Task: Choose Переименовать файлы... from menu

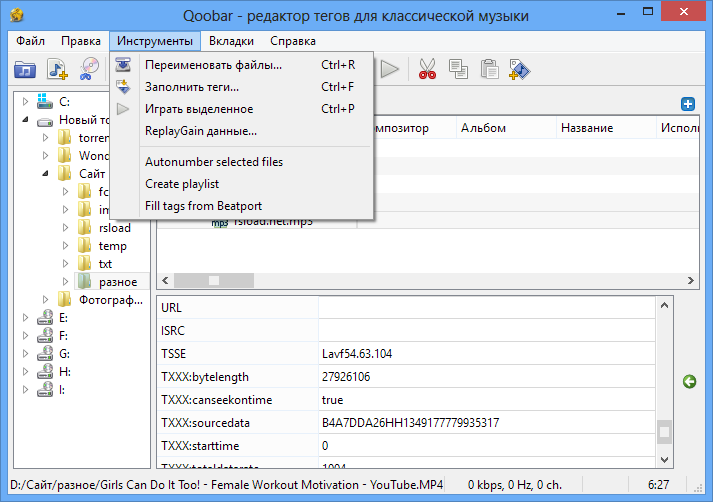Action: (x=241, y=65)
